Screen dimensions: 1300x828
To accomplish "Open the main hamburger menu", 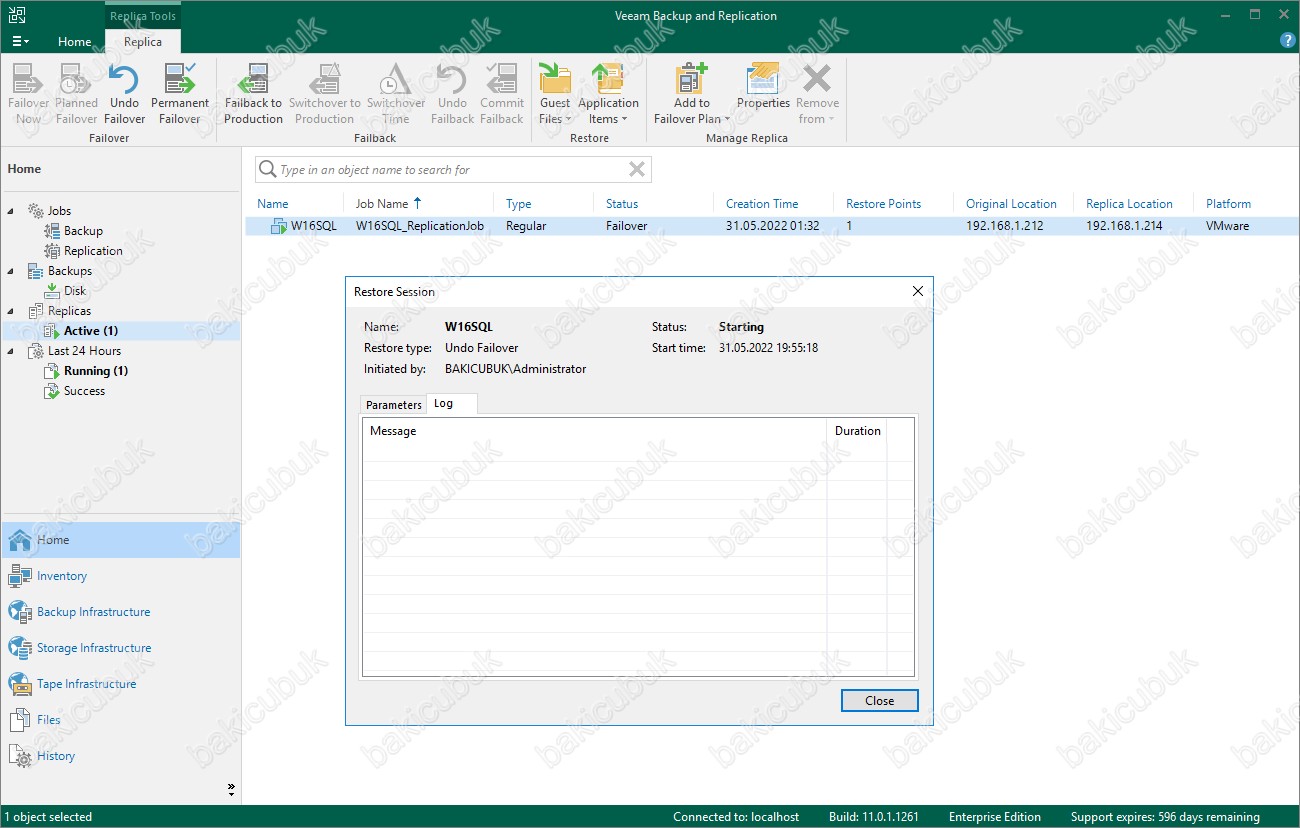I will pyautogui.click(x=20, y=41).
